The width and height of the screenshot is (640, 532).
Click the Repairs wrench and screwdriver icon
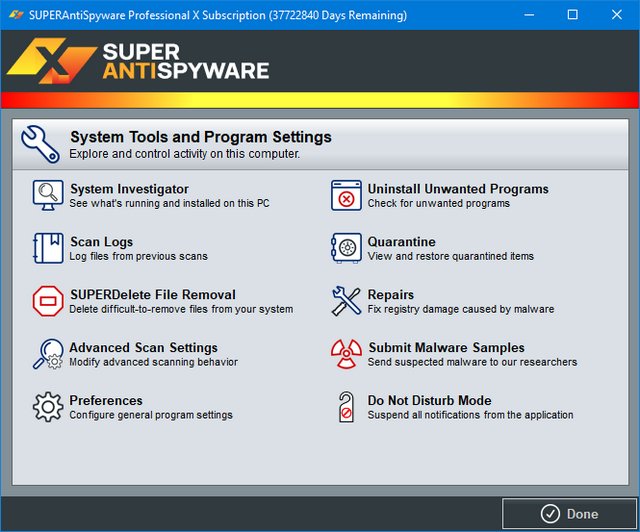click(346, 301)
